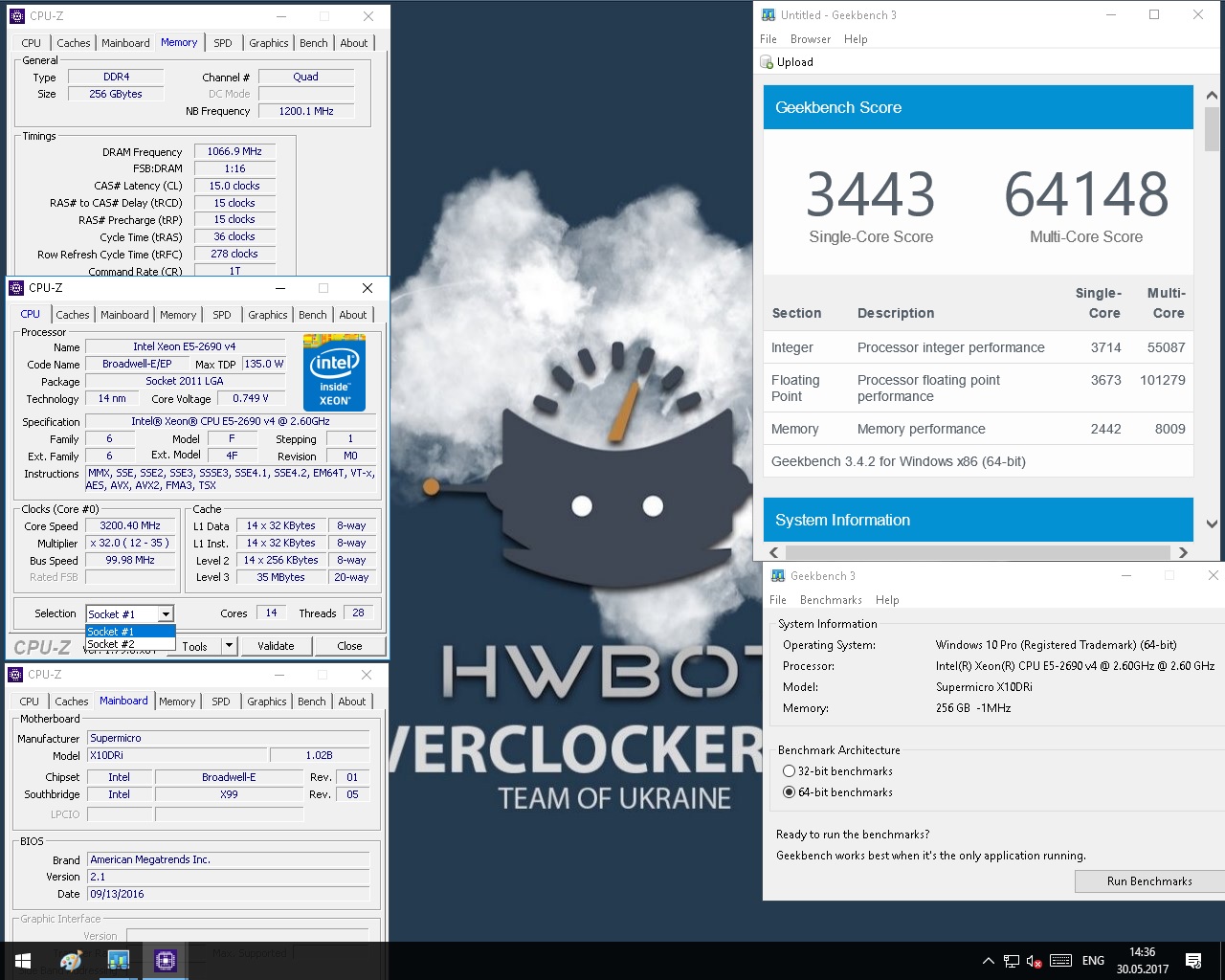Open the network status tray icon
Viewport: 1225px width, 980px height.
click(x=1011, y=961)
